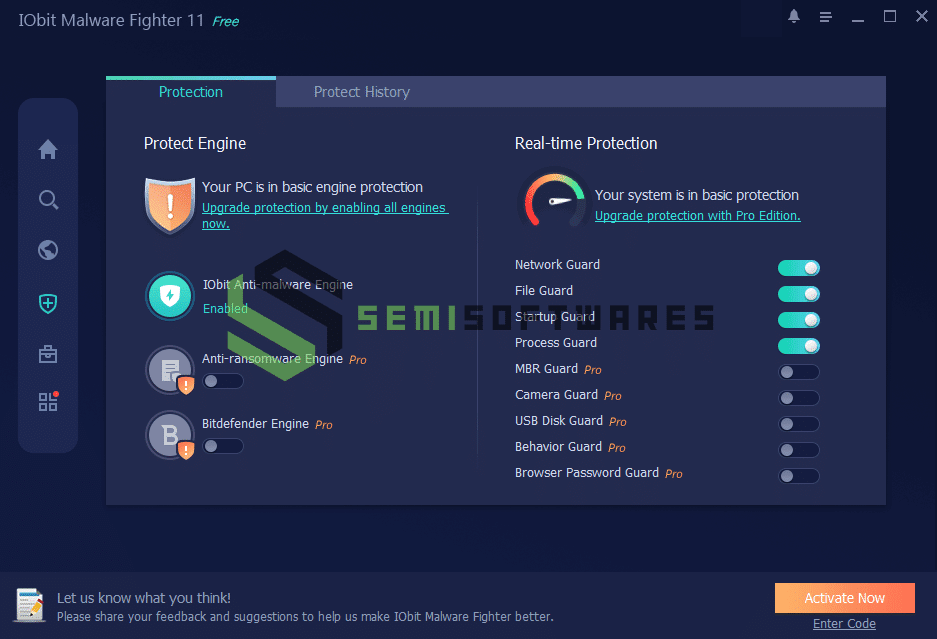Click the USB Disk Guard label

point(559,421)
